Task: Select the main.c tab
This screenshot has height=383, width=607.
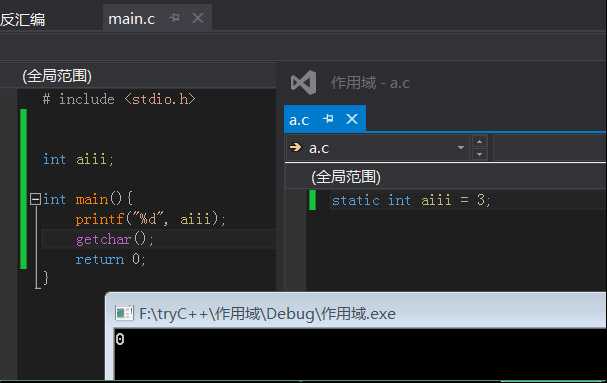Action: point(131,19)
